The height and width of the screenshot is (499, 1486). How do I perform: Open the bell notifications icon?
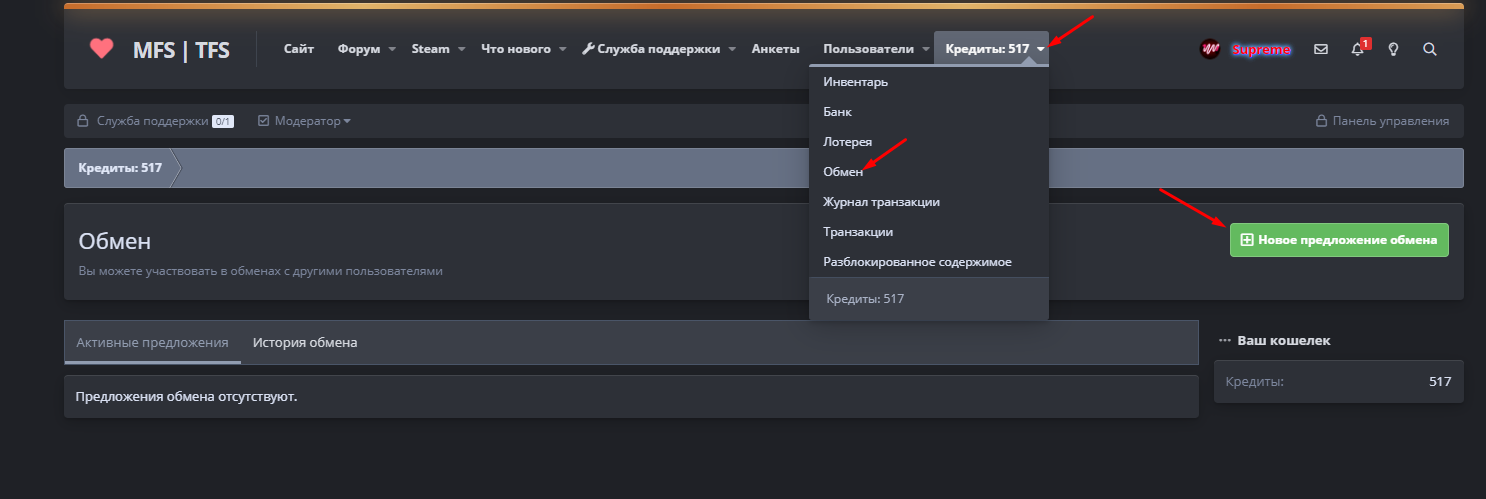coord(1357,49)
